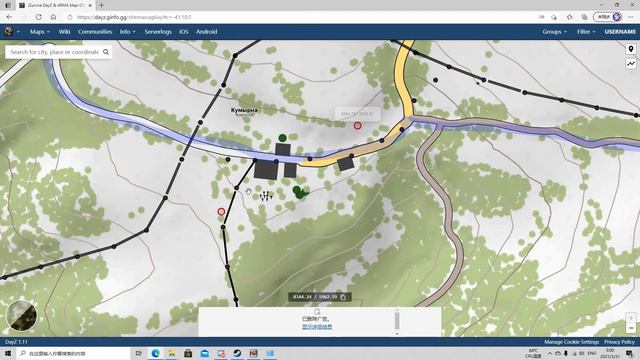The height and width of the screenshot is (360, 640).
Task: Expand the Groups dropdown
Action: (x=554, y=32)
